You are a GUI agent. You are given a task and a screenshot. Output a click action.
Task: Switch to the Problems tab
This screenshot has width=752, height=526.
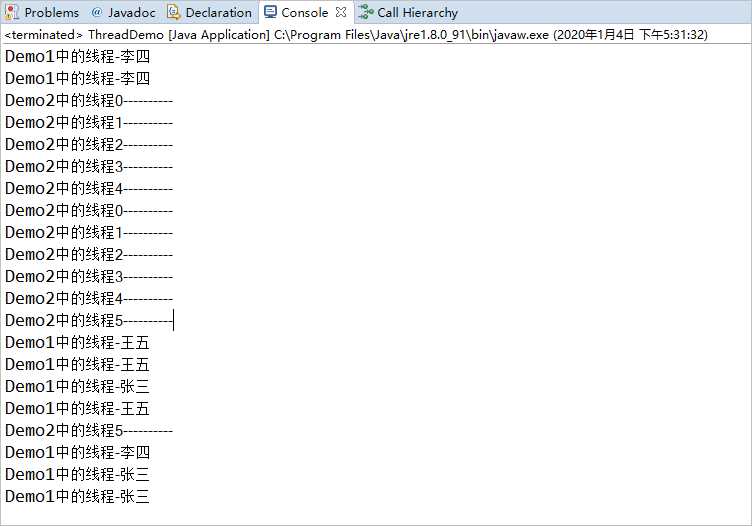pyautogui.click(x=42, y=12)
